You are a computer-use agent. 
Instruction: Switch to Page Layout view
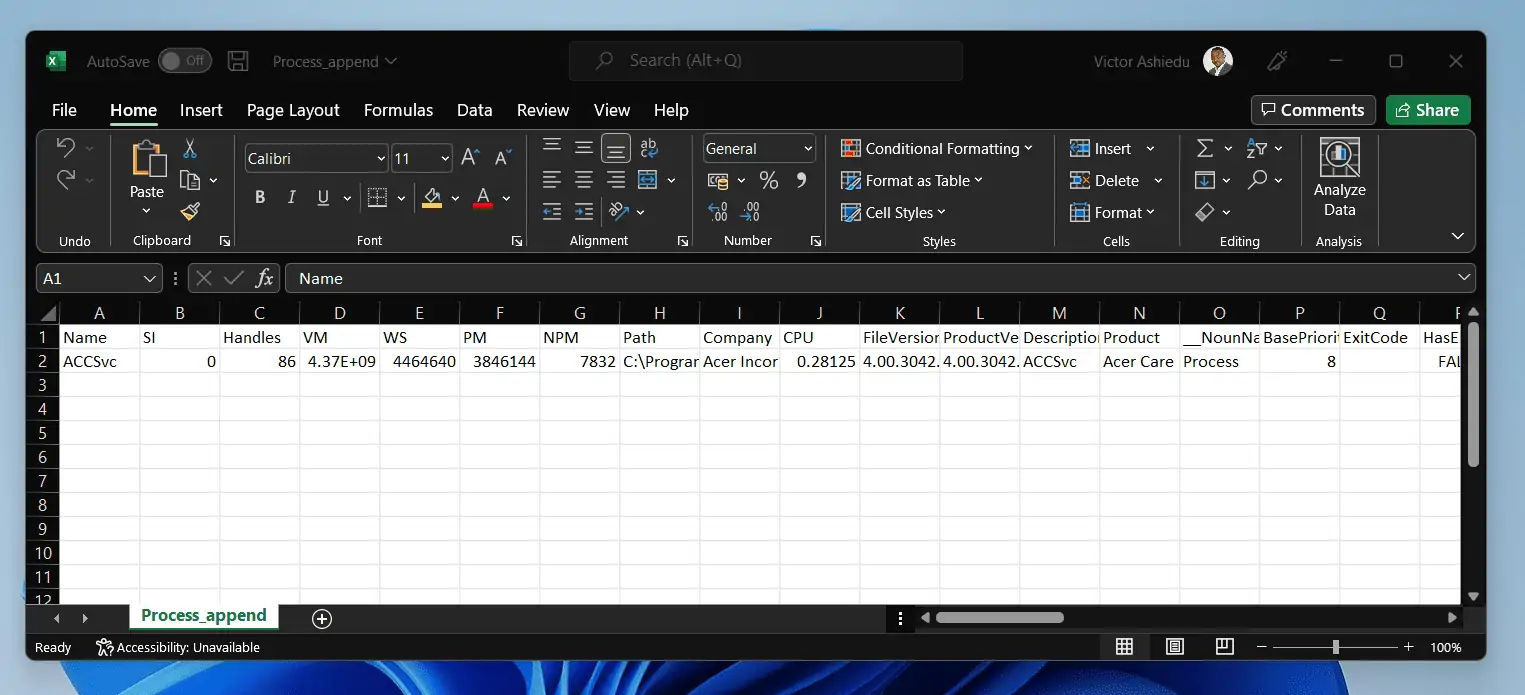pyautogui.click(x=1175, y=647)
